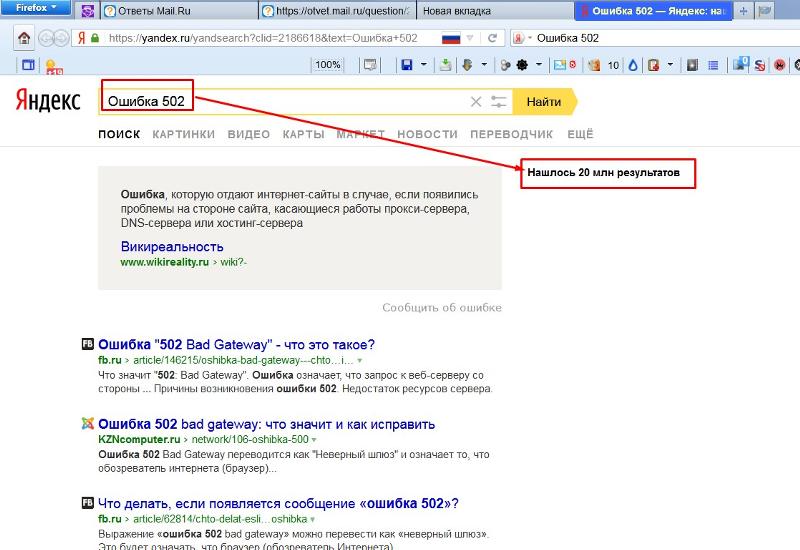Switch to the otvet.mail.ru/question tab
The width and height of the screenshot is (800, 550).
click(338, 11)
